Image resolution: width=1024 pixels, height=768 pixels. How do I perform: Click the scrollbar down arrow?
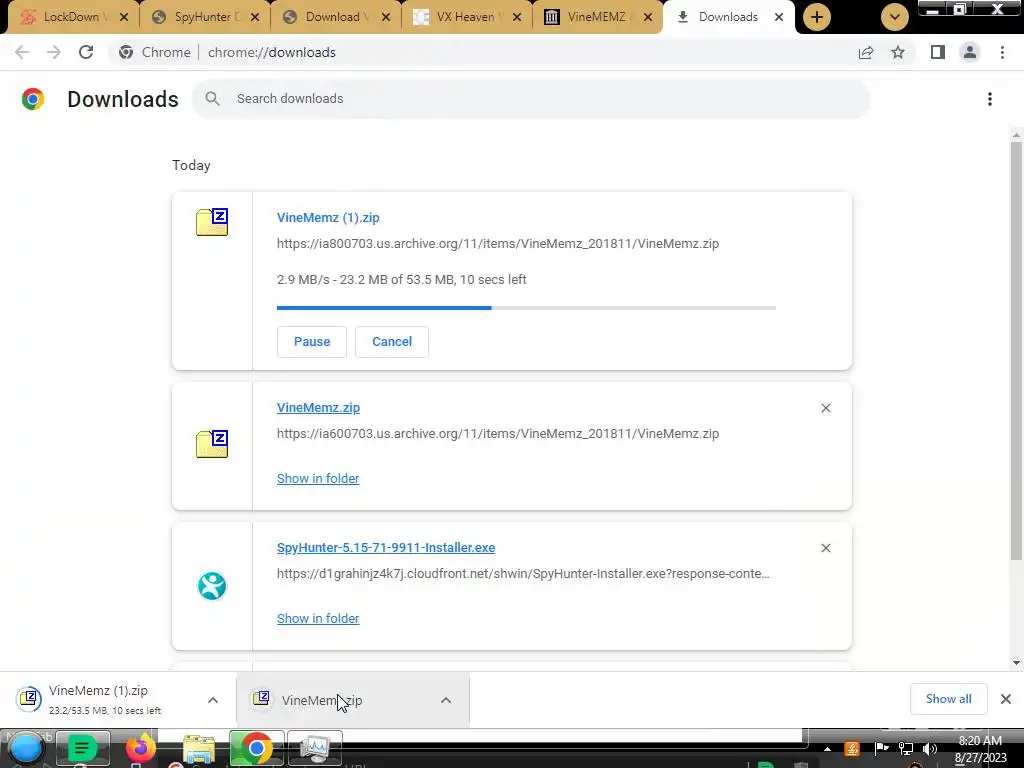click(1016, 662)
